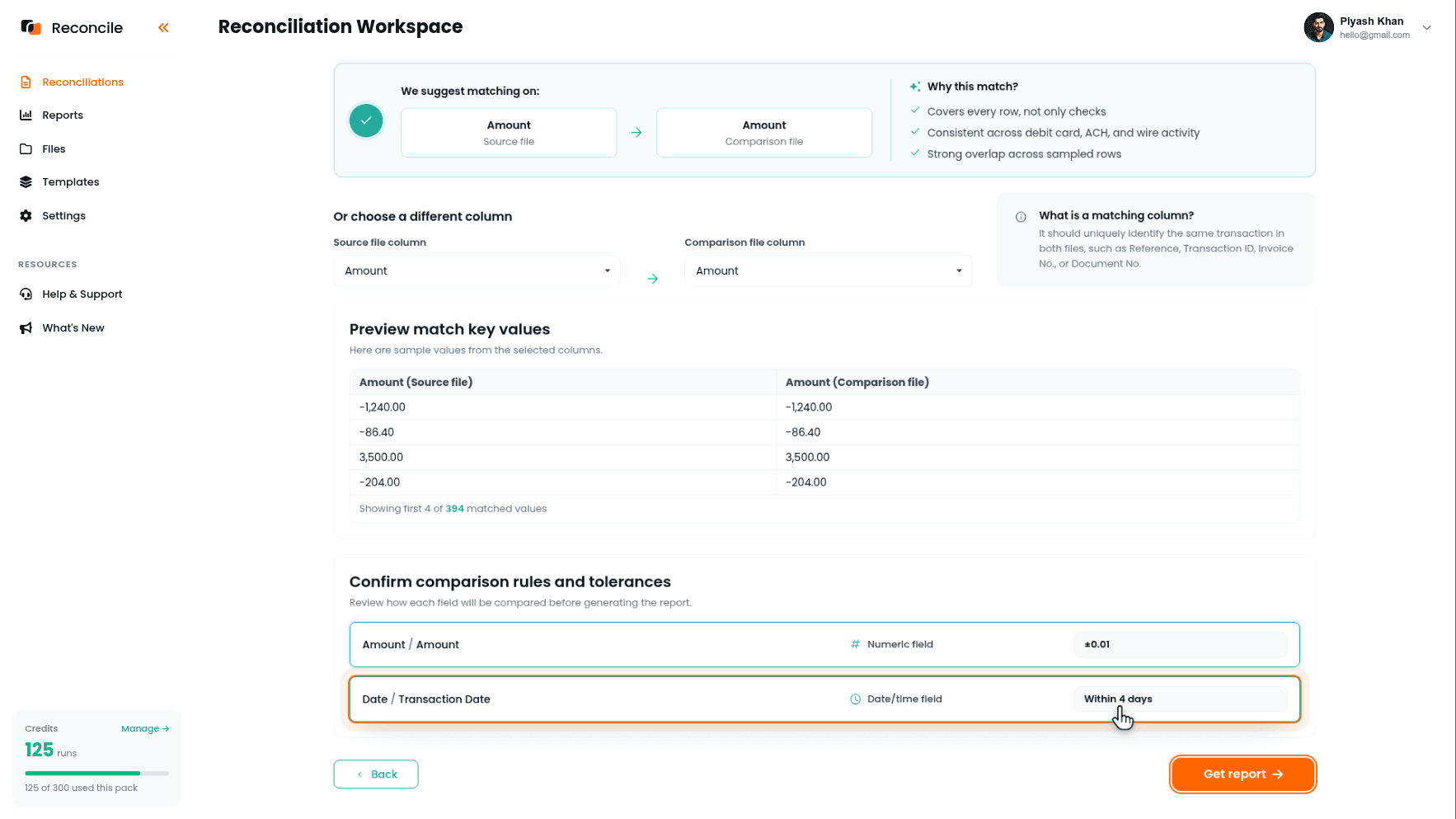Collapse sidebar with double chevron icon
This screenshot has height=819, width=1456.
(x=163, y=28)
